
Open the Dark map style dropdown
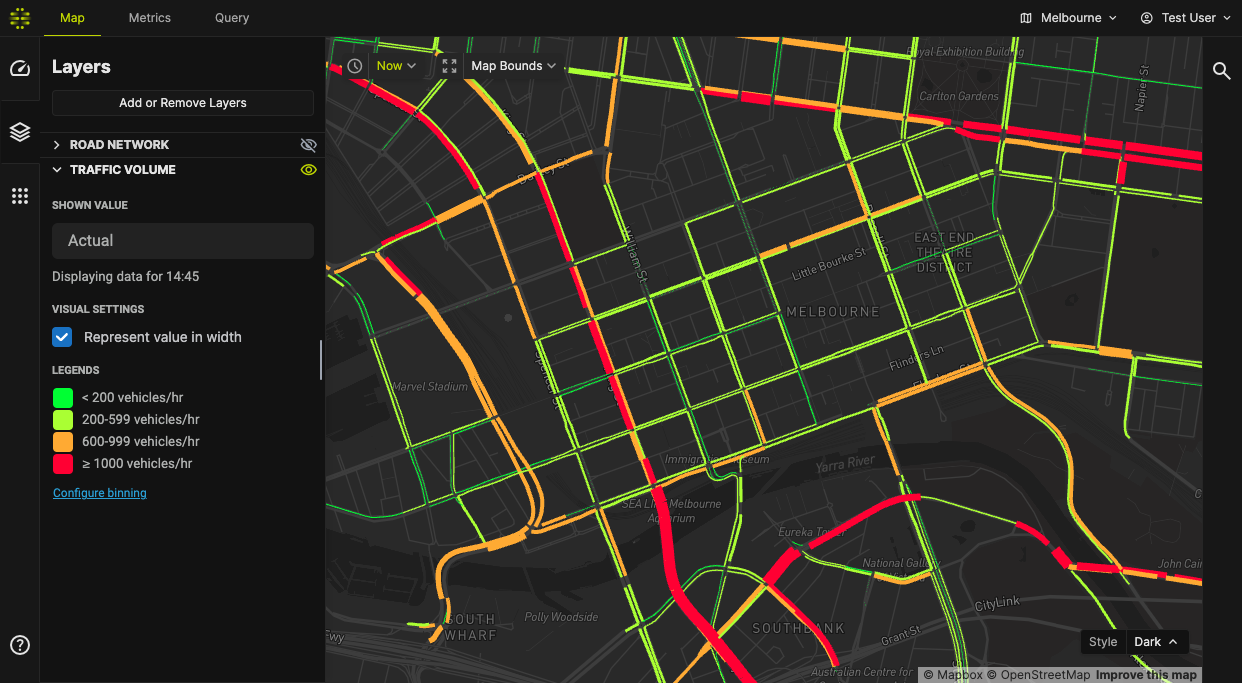tap(1156, 642)
